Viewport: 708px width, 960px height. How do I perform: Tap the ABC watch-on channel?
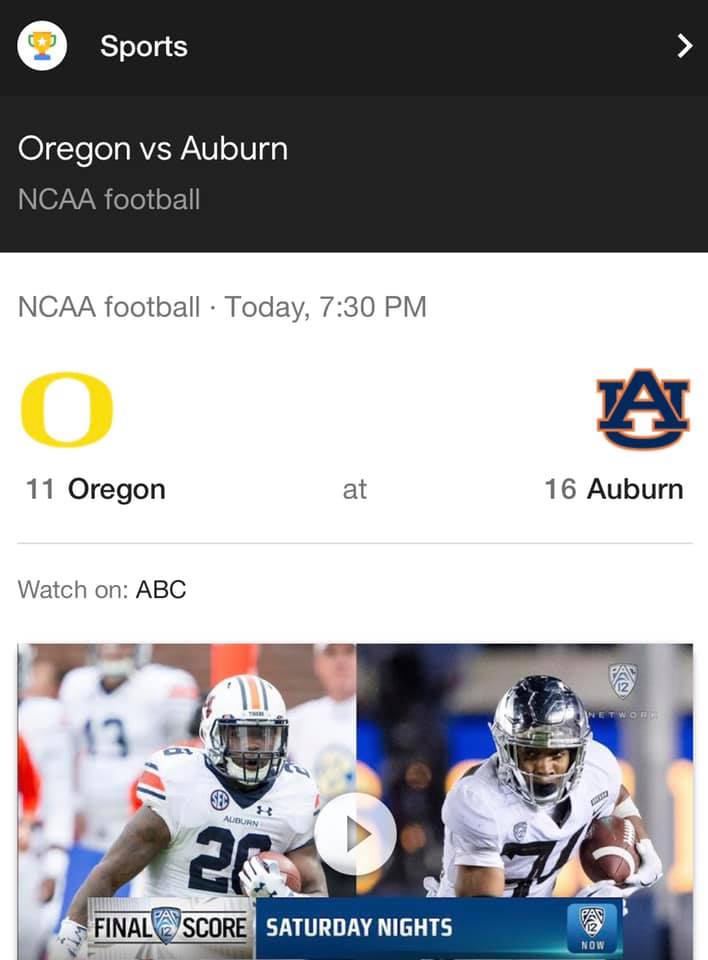pos(161,590)
